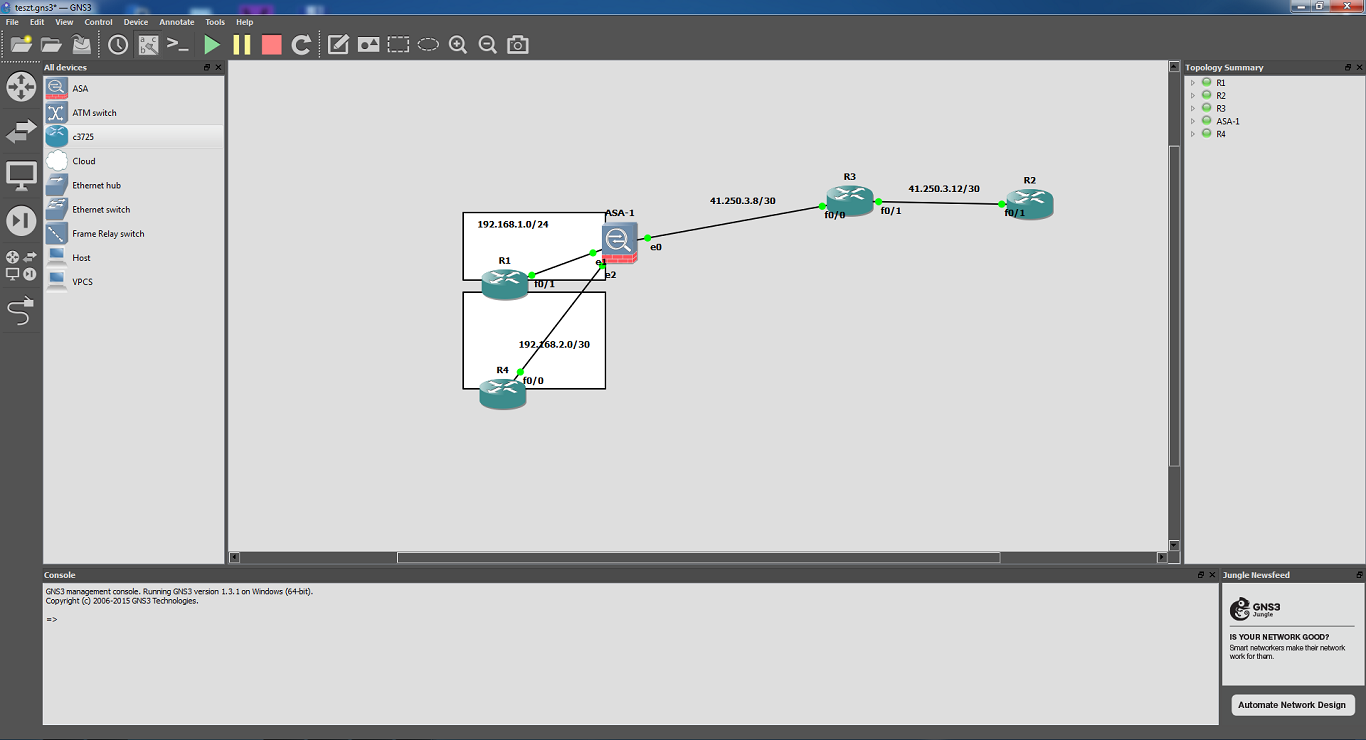Close the All devices panel
Screen dimensions: 1366x740
[x=218, y=67]
